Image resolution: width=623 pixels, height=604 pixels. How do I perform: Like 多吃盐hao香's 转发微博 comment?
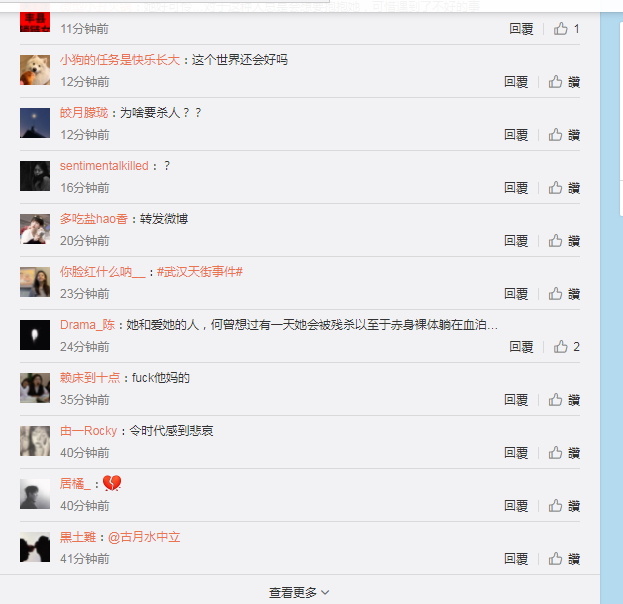pyautogui.click(x=564, y=241)
